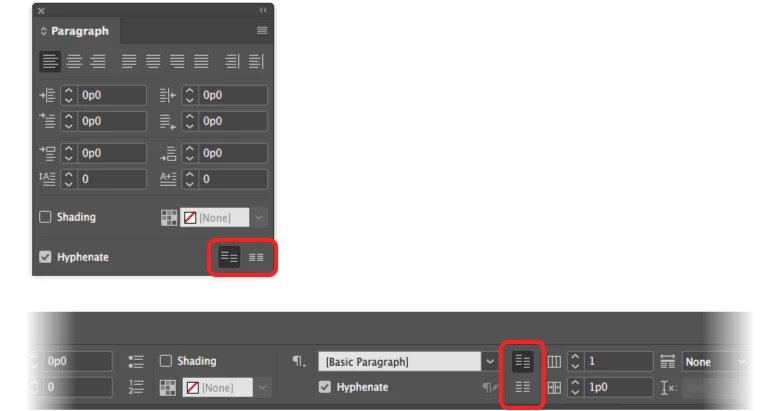
Task: Click numbered list icon in control bar
Action: point(136,387)
